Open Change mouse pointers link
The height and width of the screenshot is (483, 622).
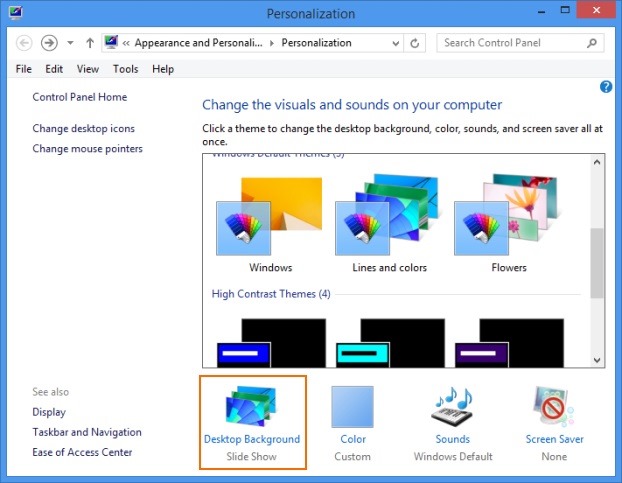point(87,149)
